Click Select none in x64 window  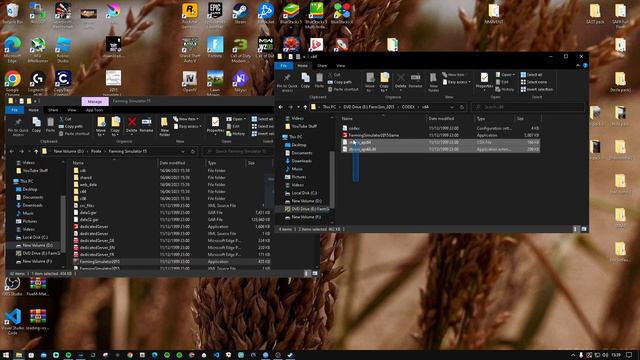coord(533,82)
